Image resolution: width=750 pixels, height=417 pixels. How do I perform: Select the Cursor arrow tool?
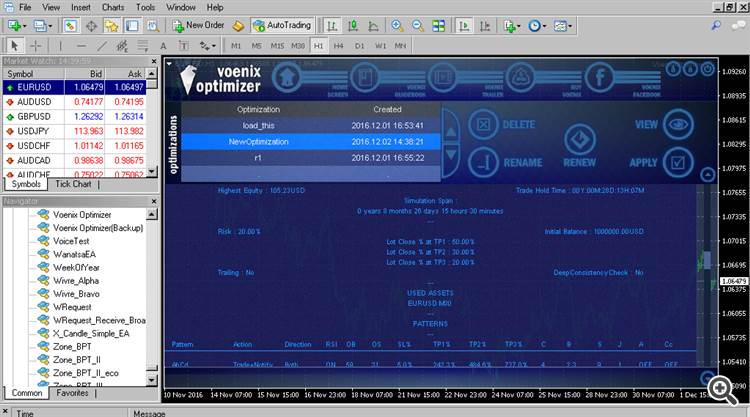click(14, 46)
